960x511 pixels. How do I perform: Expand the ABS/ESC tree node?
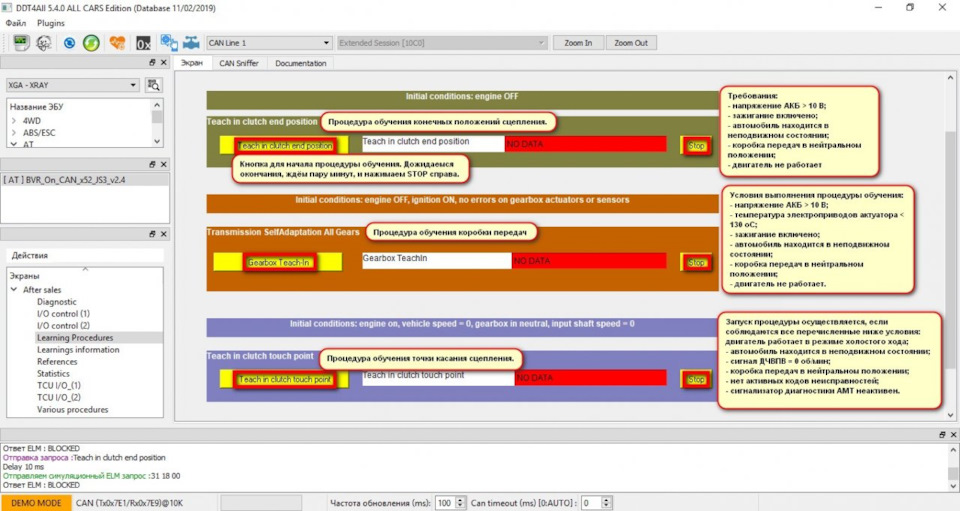(13, 133)
